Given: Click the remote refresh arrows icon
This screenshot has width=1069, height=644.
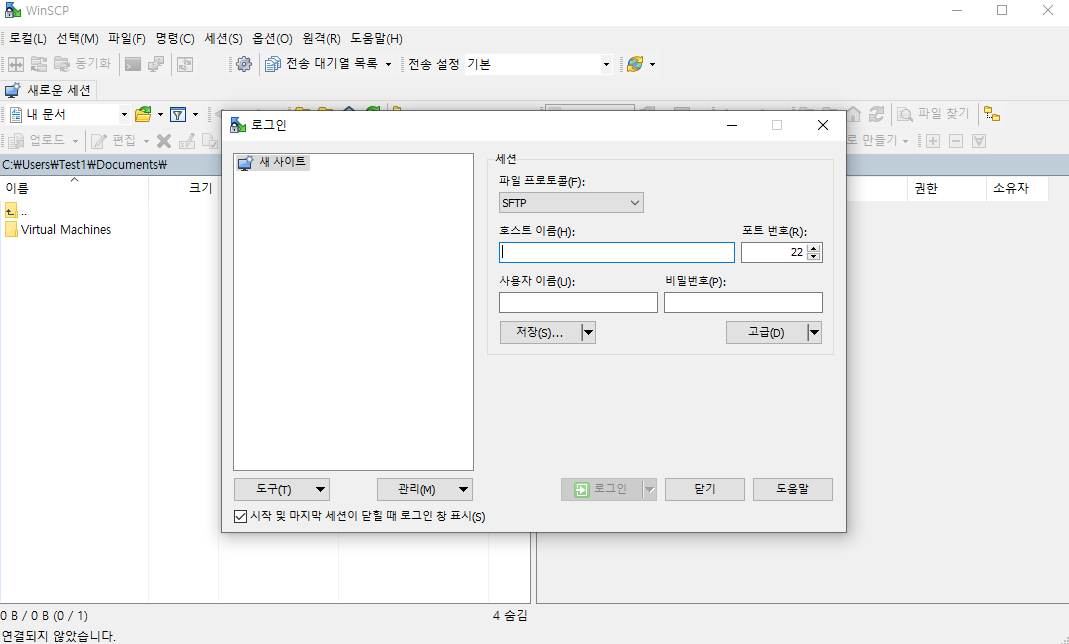Looking at the screenshot, I should 876,114.
